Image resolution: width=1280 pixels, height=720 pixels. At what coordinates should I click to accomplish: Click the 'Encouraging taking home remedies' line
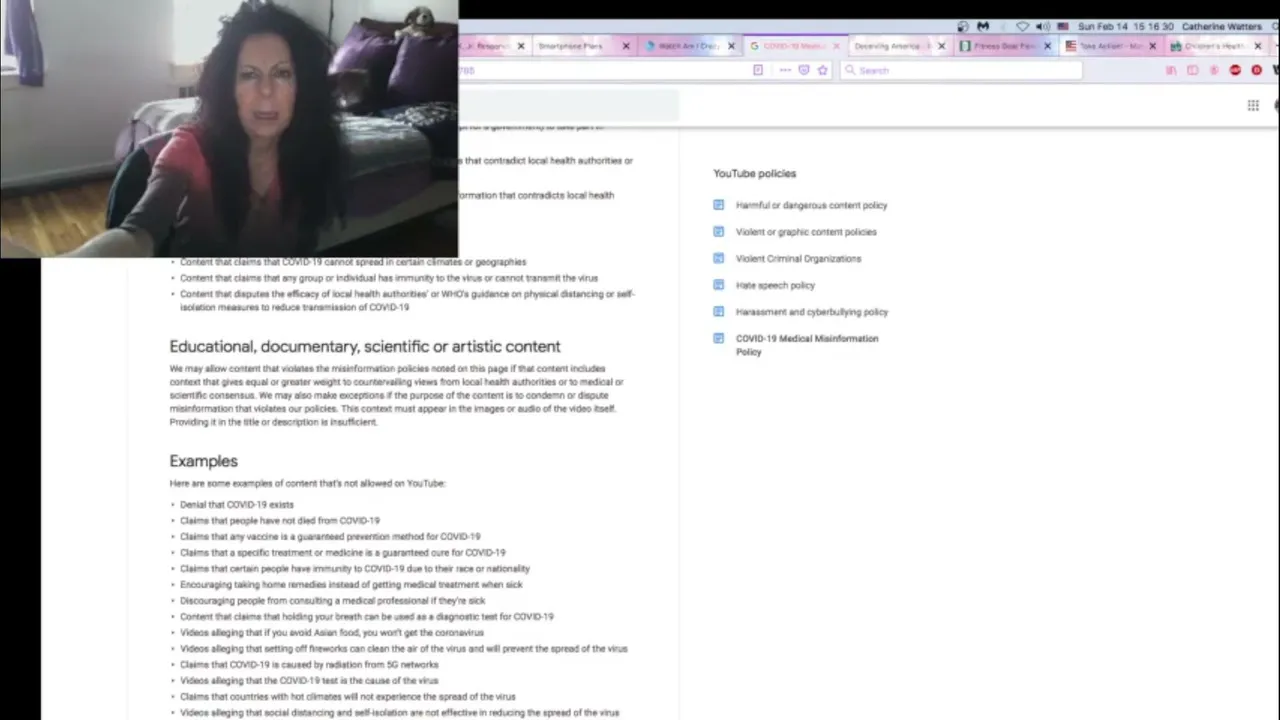[351, 585]
